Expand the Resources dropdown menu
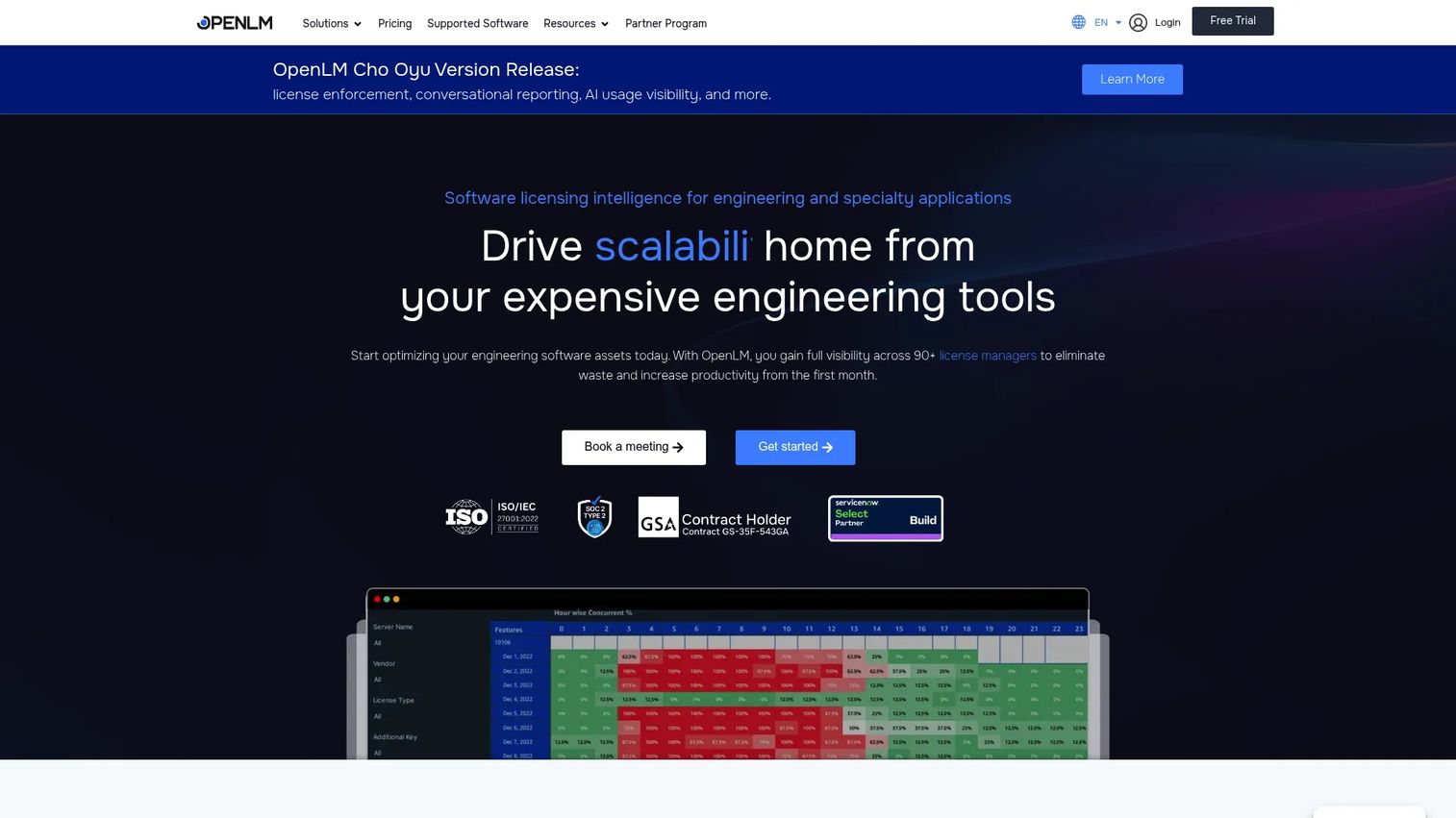 tap(576, 23)
